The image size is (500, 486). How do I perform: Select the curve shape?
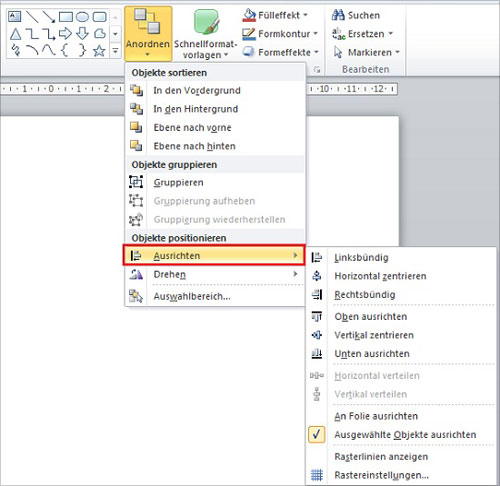pos(49,50)
